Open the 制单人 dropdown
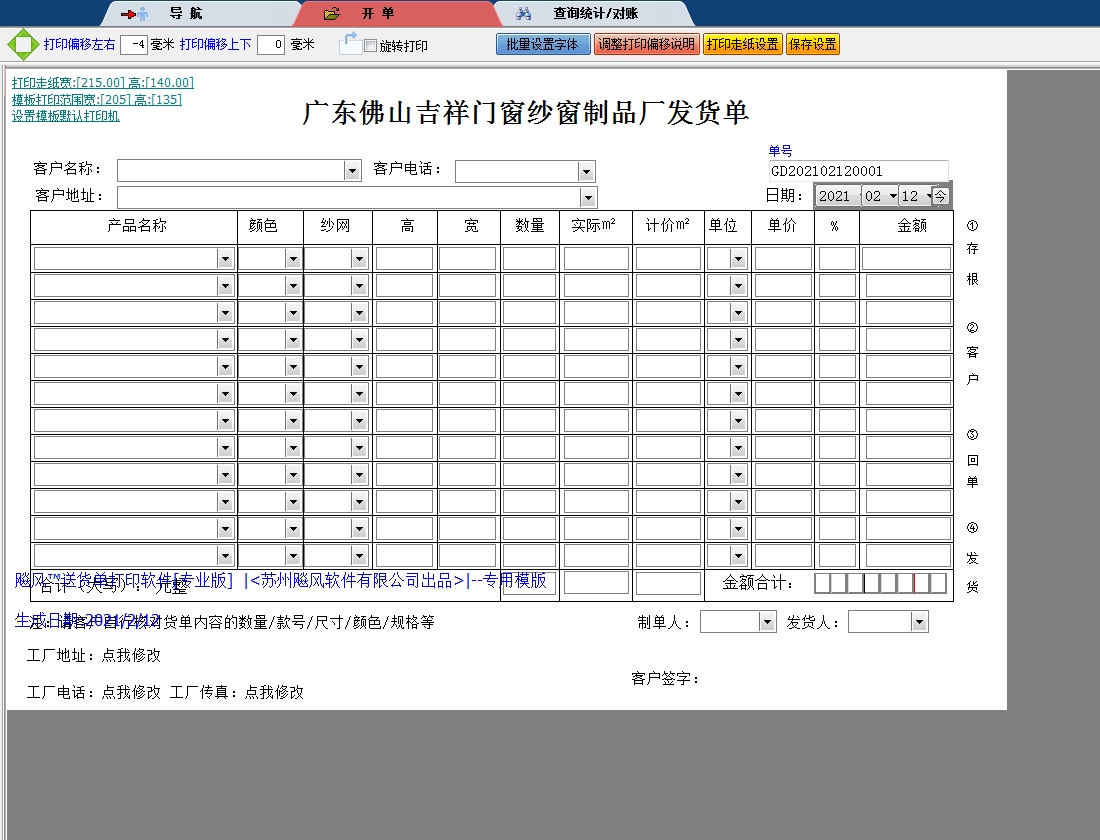 click(x=767, y=623)
